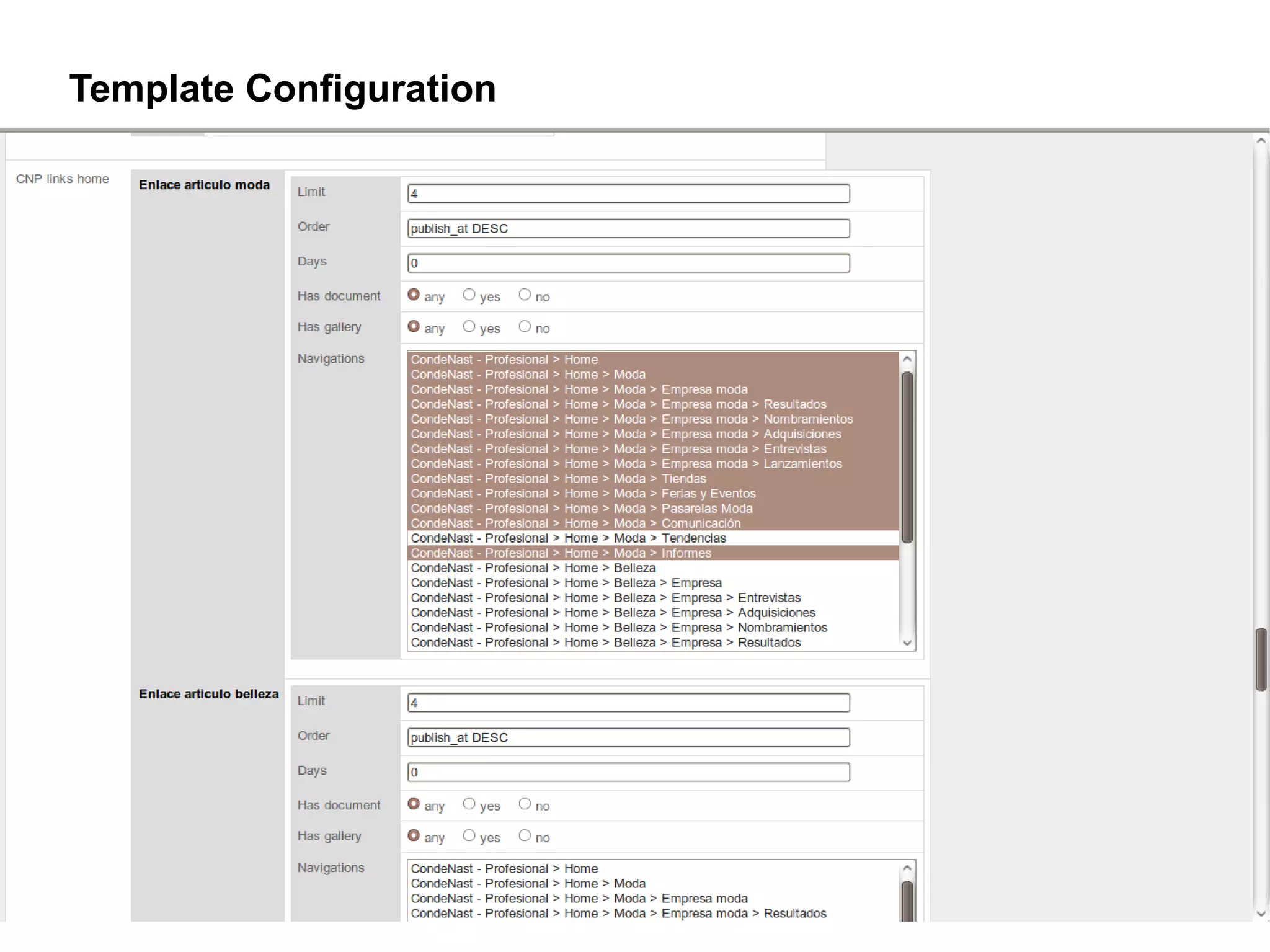Click the page scrollbar down arrow
Screen dimensions: 1270x952
pyautogui.click(x=1261, y=914)
